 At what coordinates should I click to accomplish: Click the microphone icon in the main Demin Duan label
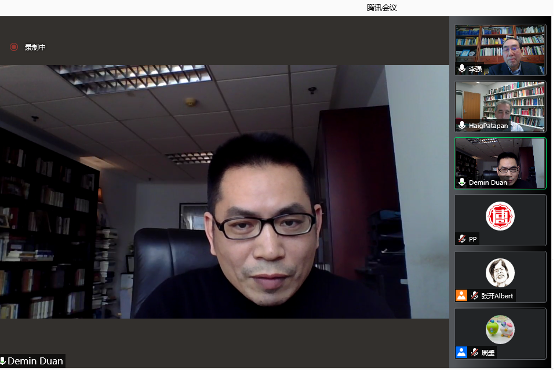point(3,361)
